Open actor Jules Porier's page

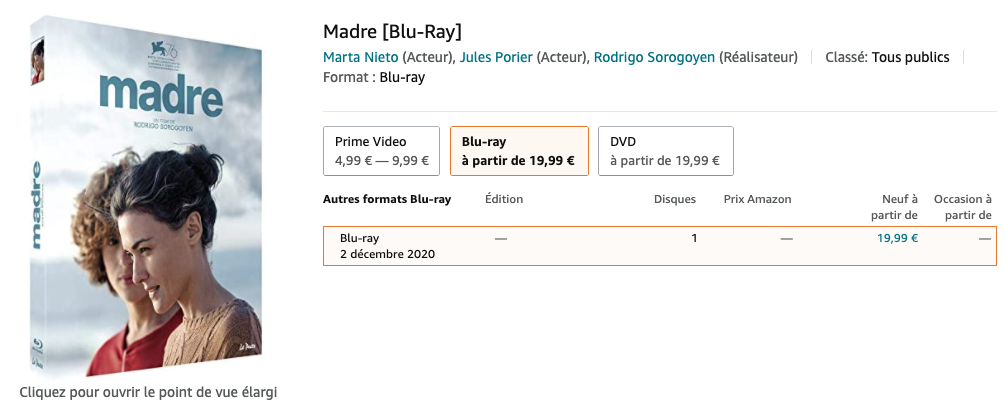click(x=496, y=57)
